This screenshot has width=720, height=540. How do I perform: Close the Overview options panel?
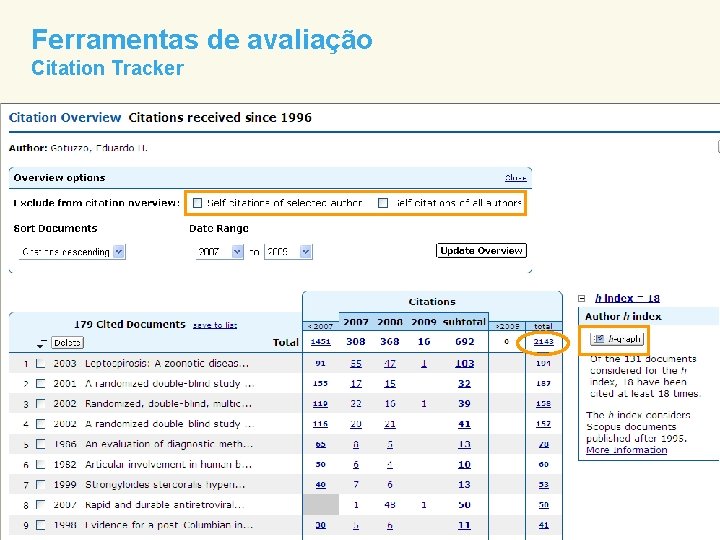(516, 178)
